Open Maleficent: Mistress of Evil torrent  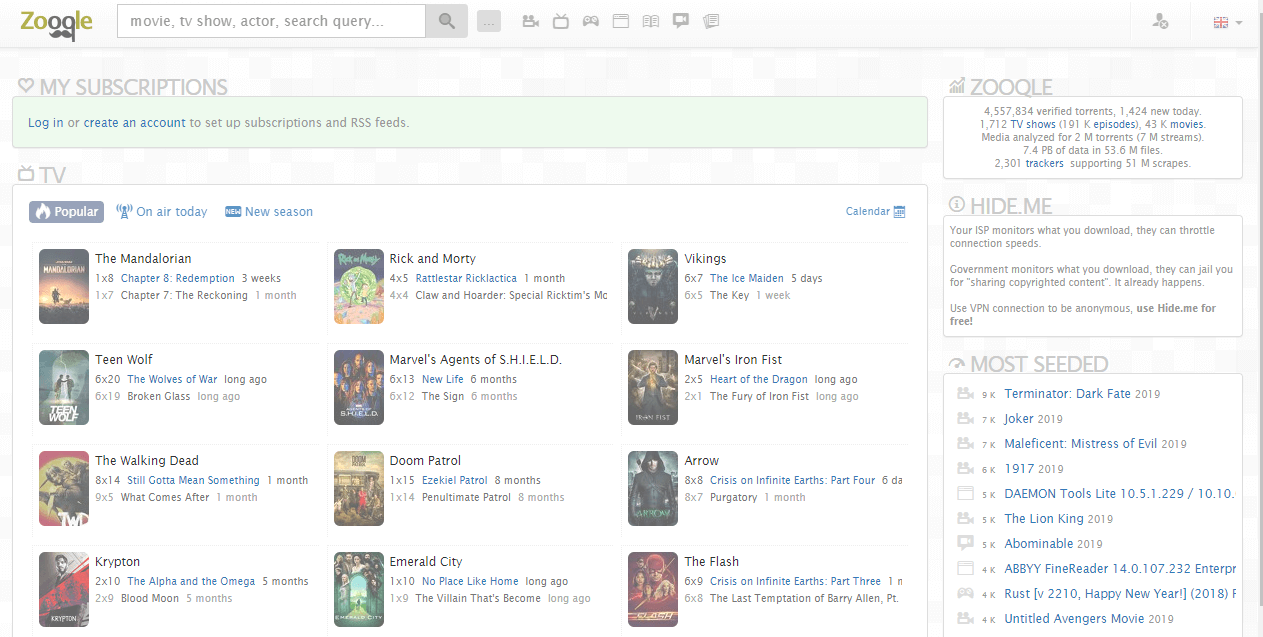[1081, 444]
